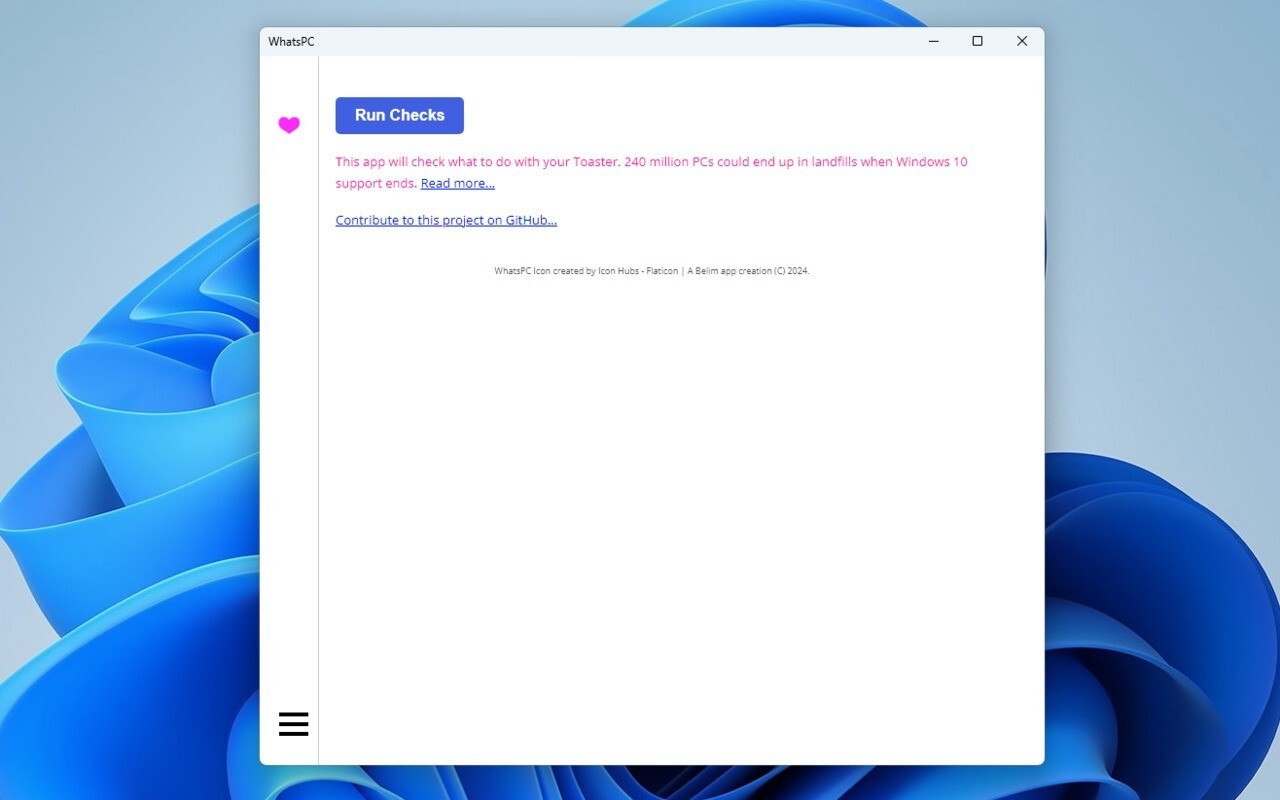Close the WhatsPC window

[1021, 41]
